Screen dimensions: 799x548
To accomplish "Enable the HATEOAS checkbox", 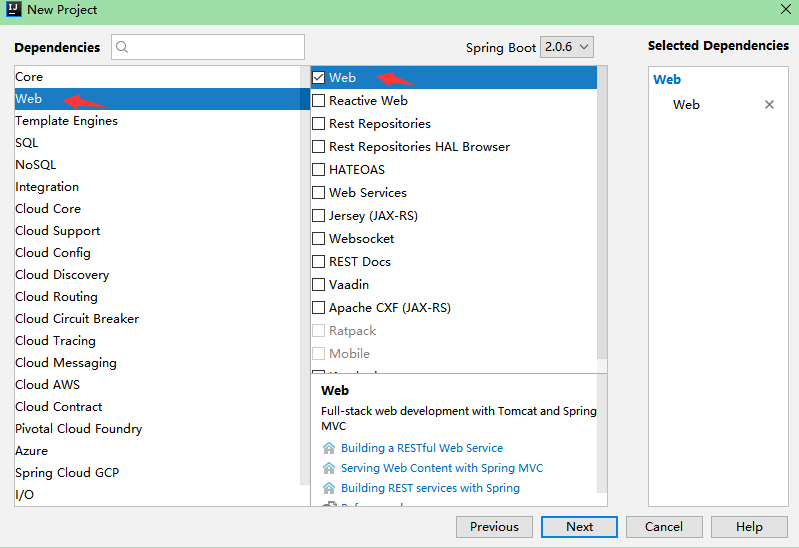I will coord(318,169).
